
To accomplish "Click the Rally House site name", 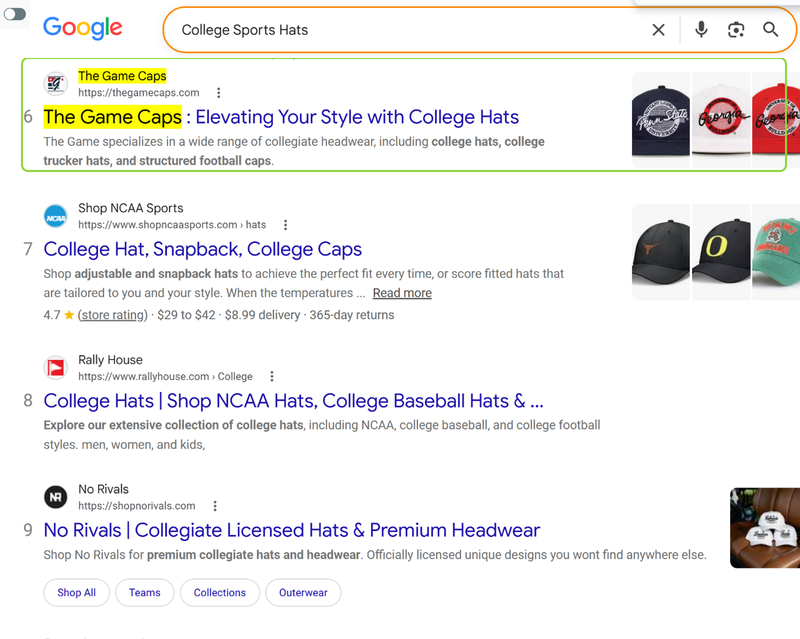I will tap(110, 360).
